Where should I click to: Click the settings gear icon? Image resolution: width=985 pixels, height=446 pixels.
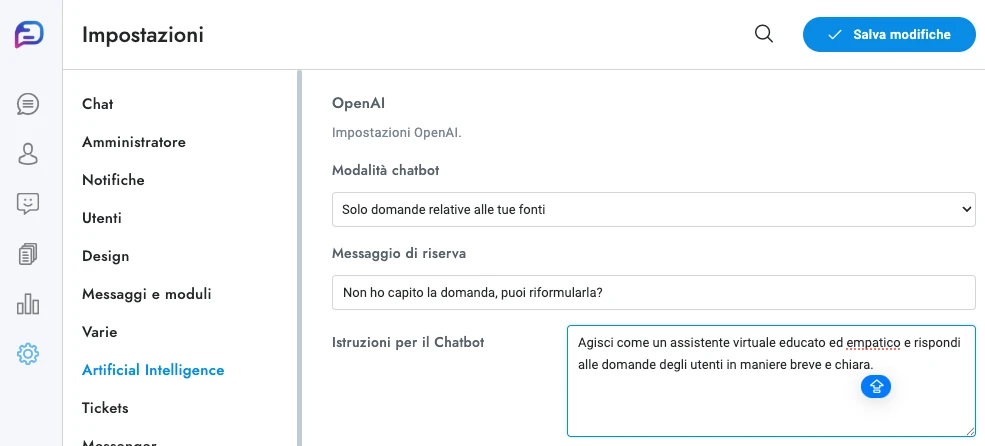click(x=28, y=354)
